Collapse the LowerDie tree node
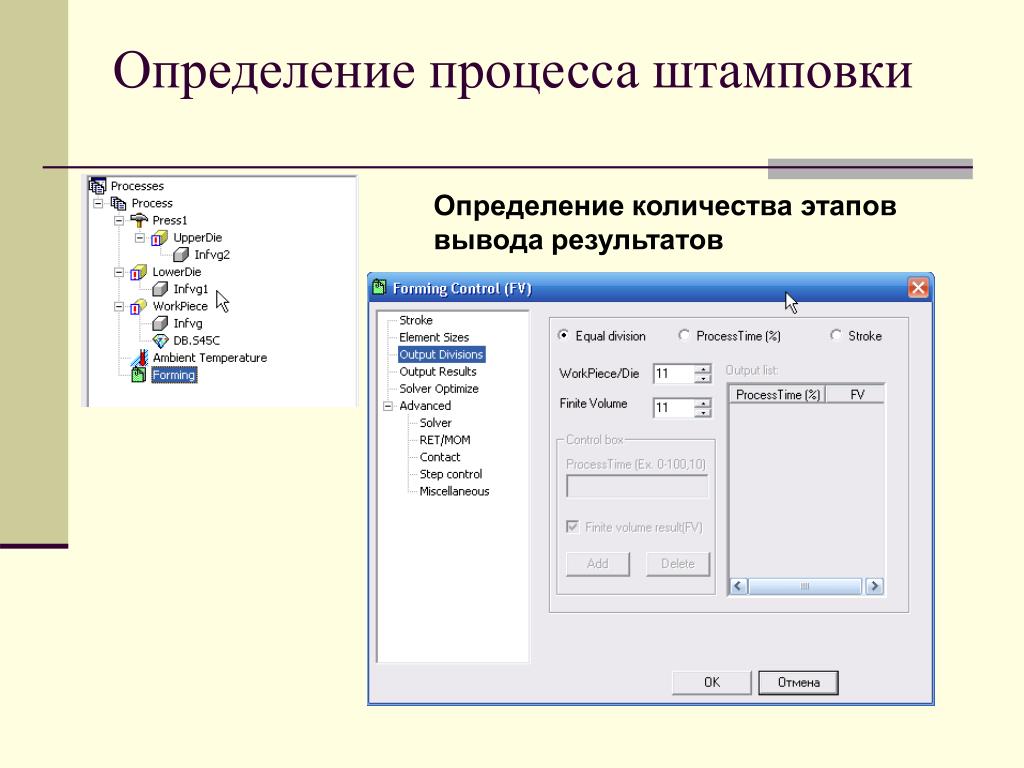 (x=119, y=272)
